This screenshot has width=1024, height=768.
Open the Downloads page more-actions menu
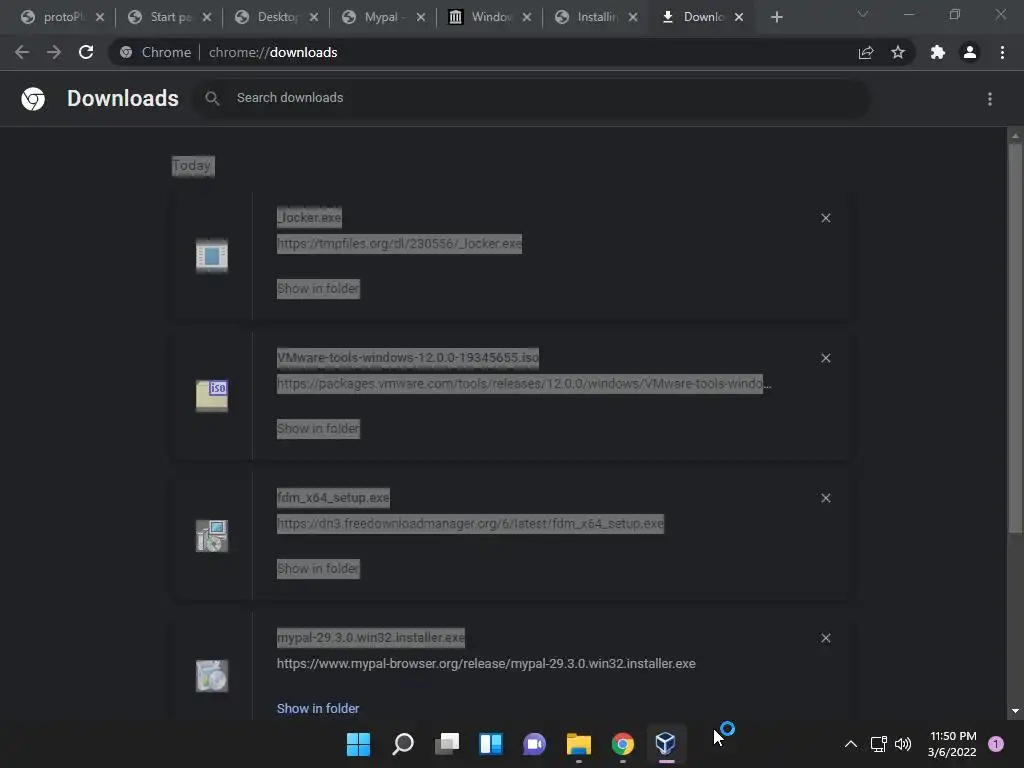click(x=990, y=99)
